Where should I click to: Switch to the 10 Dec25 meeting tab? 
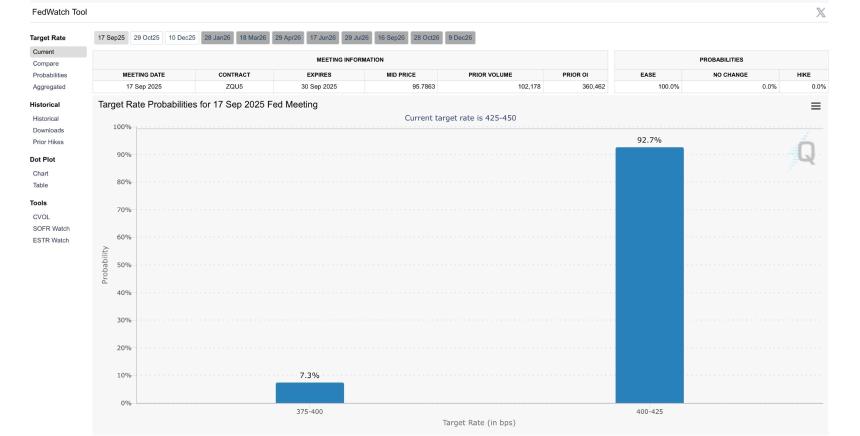182,37
